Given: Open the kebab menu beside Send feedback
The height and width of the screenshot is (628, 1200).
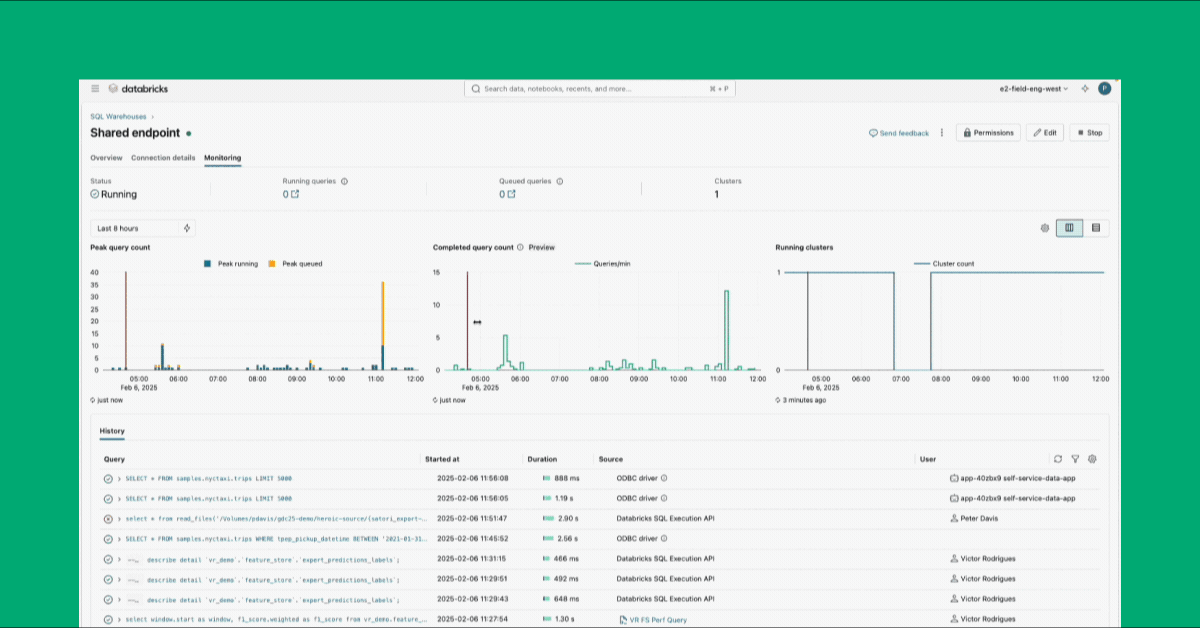Looking at the screenshot, I should click(941, 133).
